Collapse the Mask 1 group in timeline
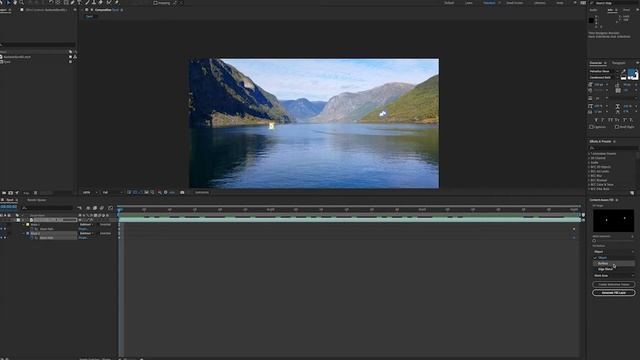The width and height of the screenshot is (640, 360). (x=24, y=224)
